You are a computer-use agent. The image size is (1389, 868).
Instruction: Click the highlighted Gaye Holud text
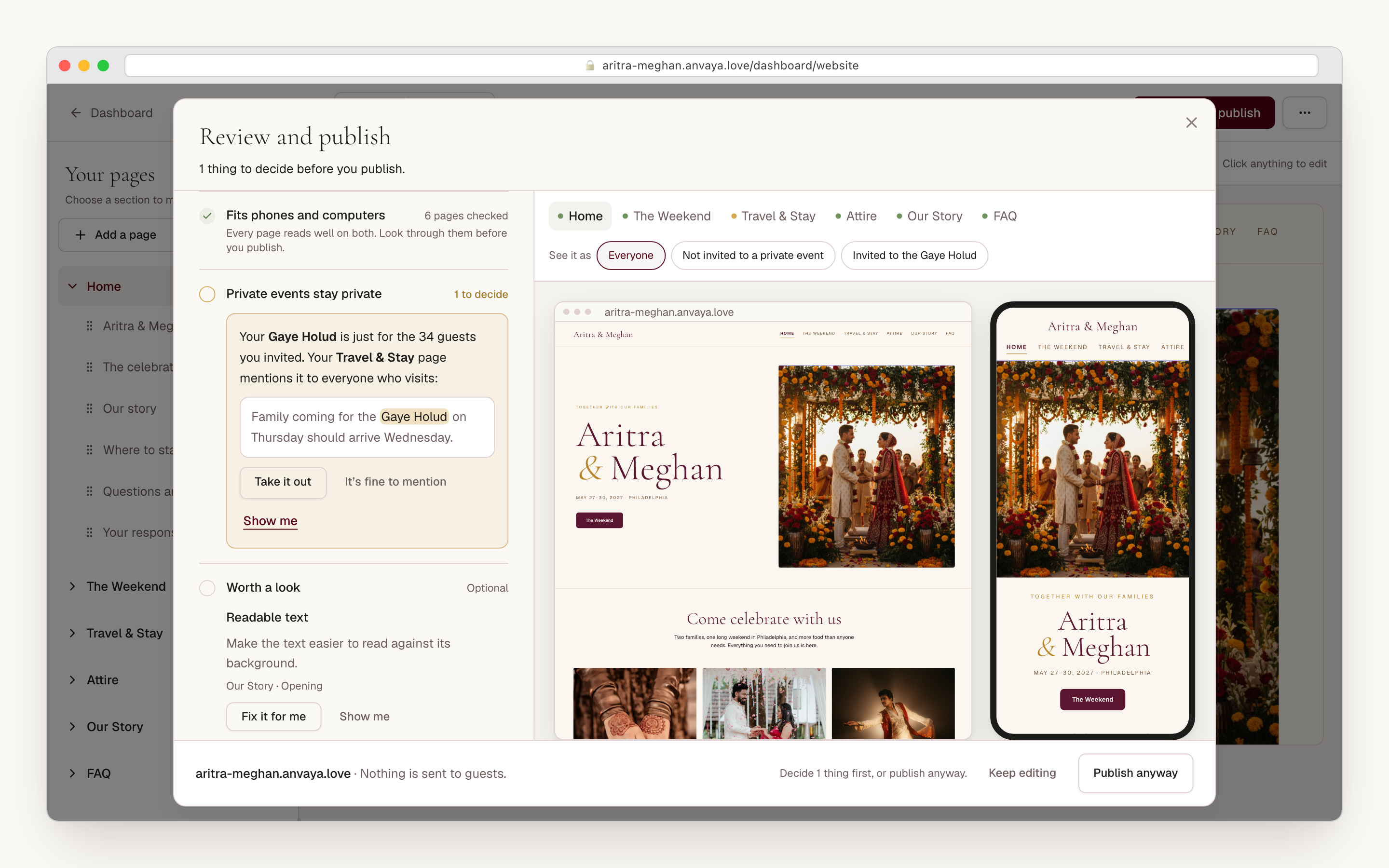[x=414, y=417]
